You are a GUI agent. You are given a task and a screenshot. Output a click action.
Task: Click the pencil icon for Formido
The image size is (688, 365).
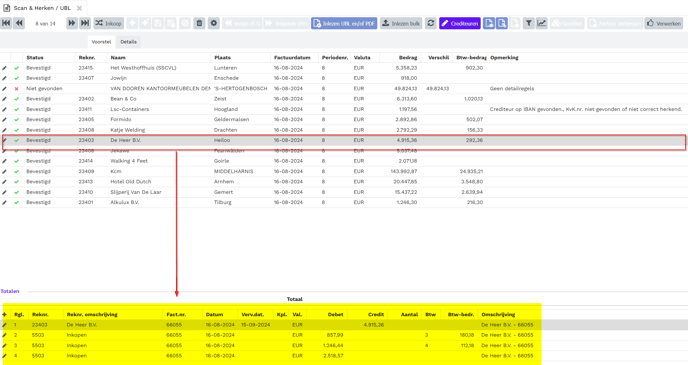[4, 119]
